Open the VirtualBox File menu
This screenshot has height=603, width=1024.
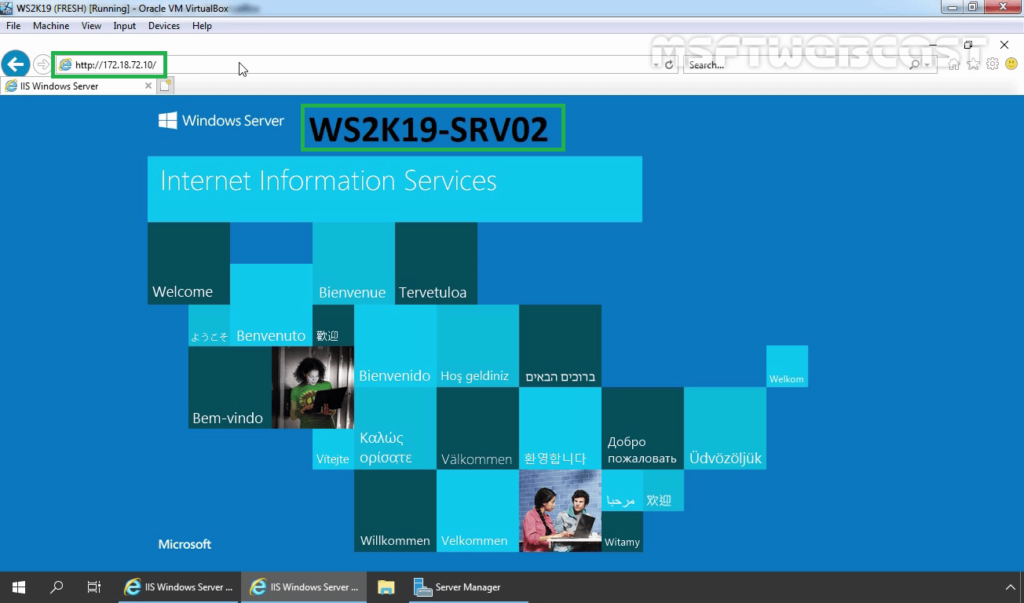point(13,25)
